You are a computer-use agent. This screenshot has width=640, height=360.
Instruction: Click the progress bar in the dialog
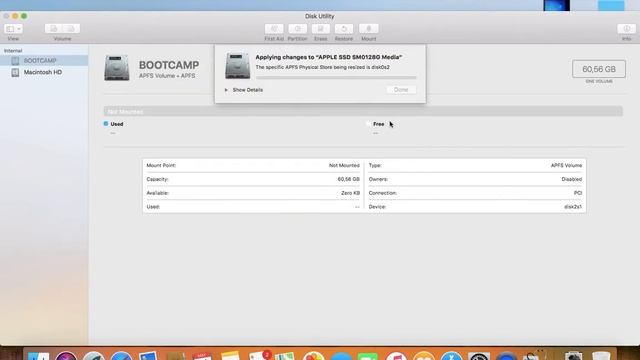[336, 77]
